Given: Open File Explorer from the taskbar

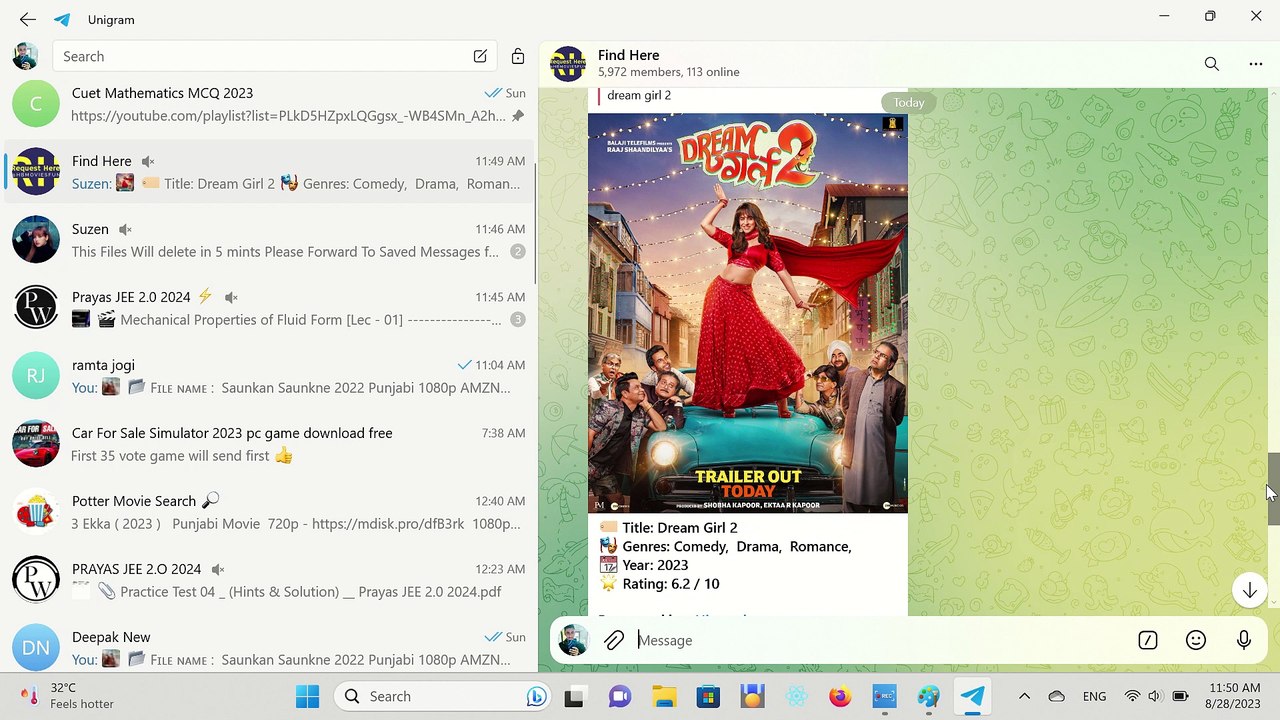Looking at the screenshot, I should [x=664, y=696].
